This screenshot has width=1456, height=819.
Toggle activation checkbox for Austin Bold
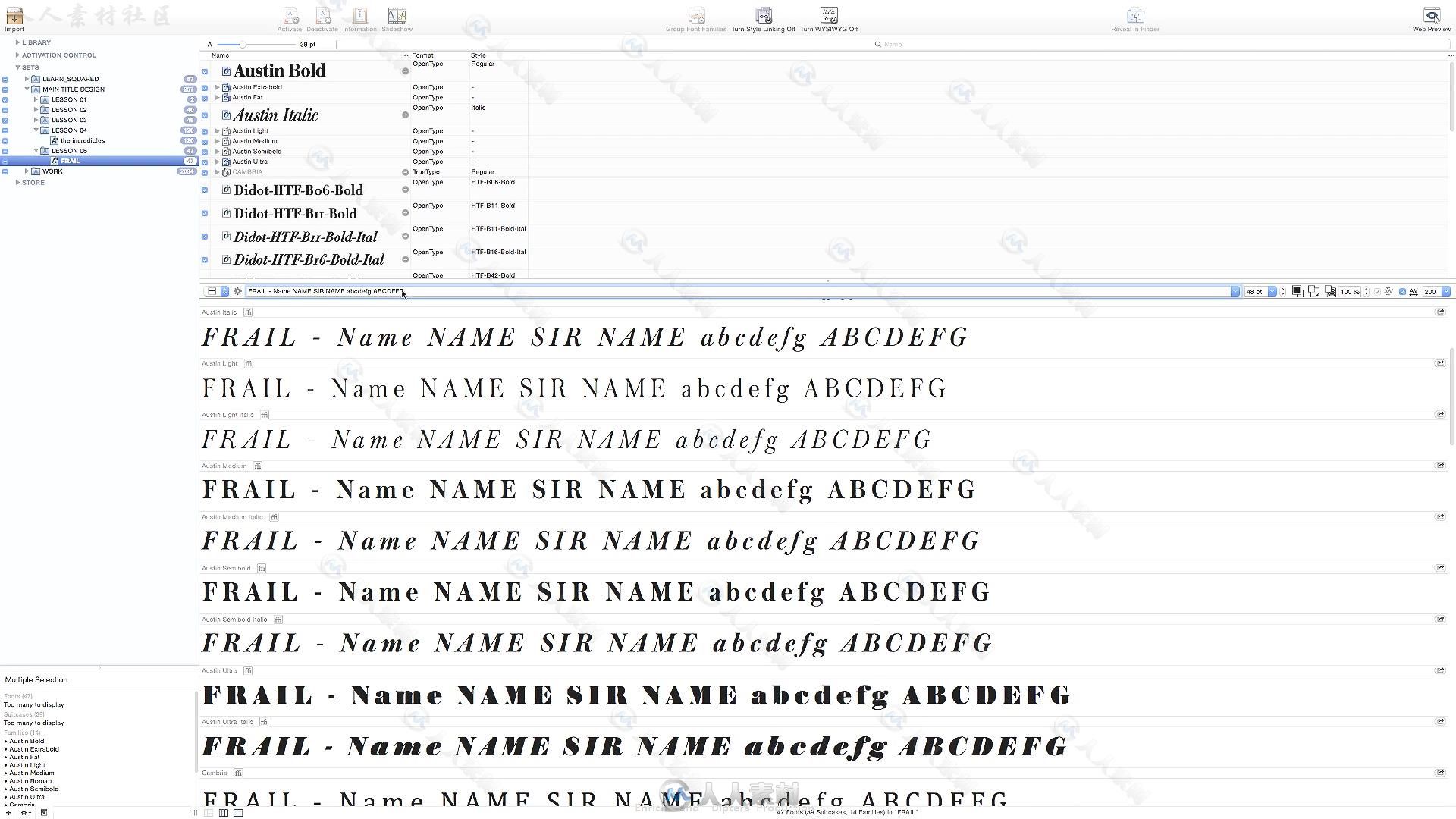[x=205, y=71]
